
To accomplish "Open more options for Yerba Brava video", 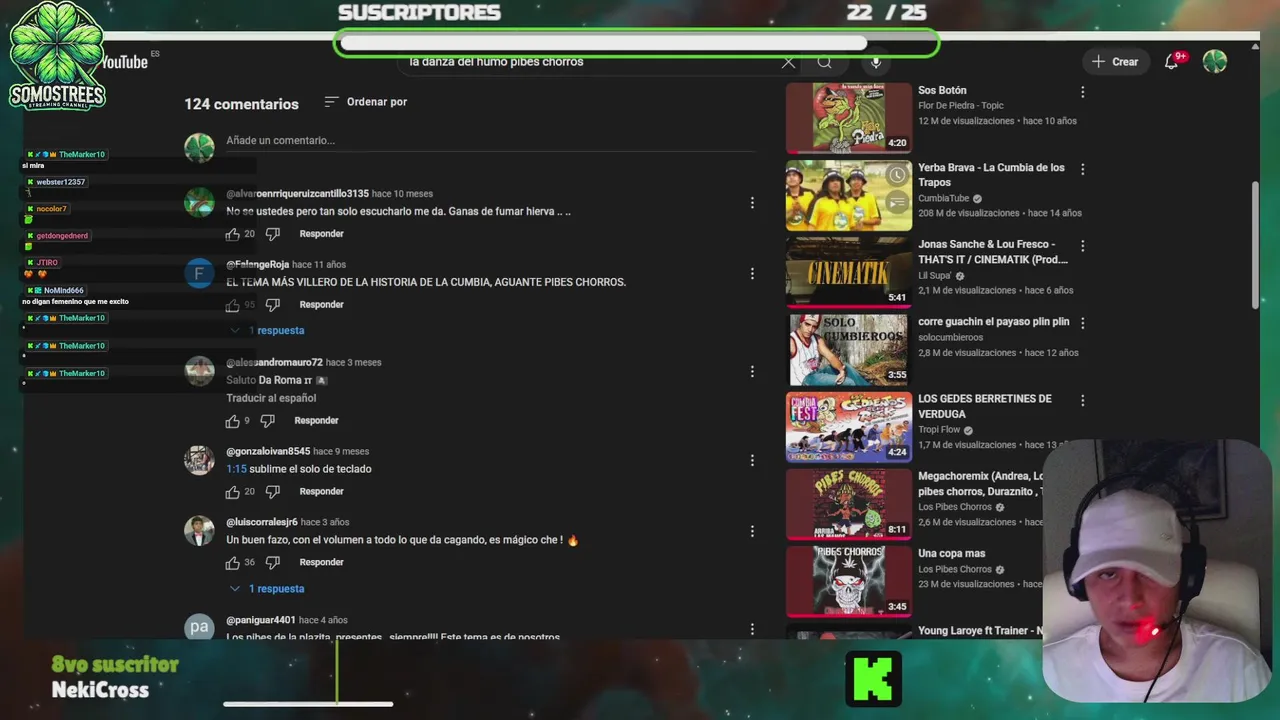I will 1082,169.
